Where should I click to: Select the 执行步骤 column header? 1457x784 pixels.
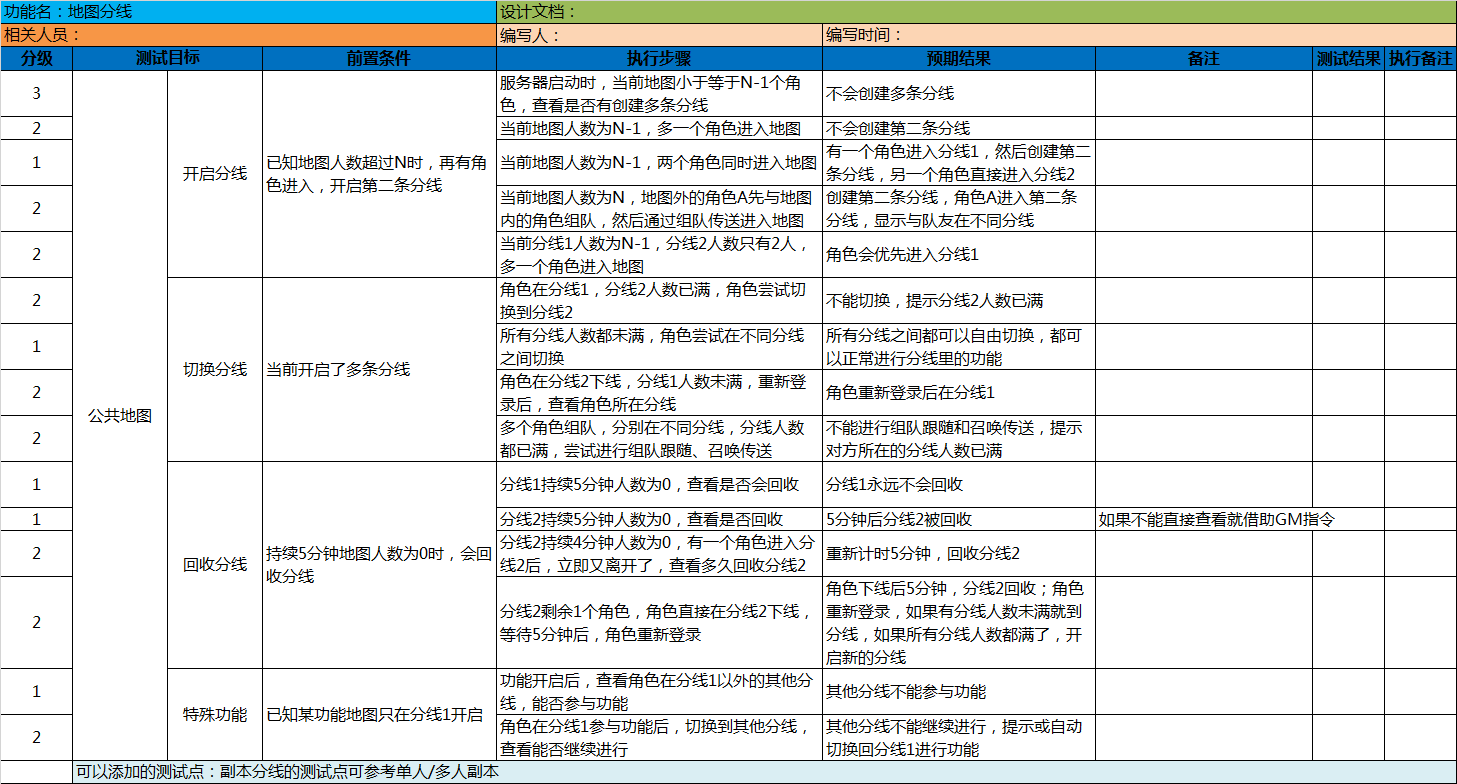coord(659,58)
